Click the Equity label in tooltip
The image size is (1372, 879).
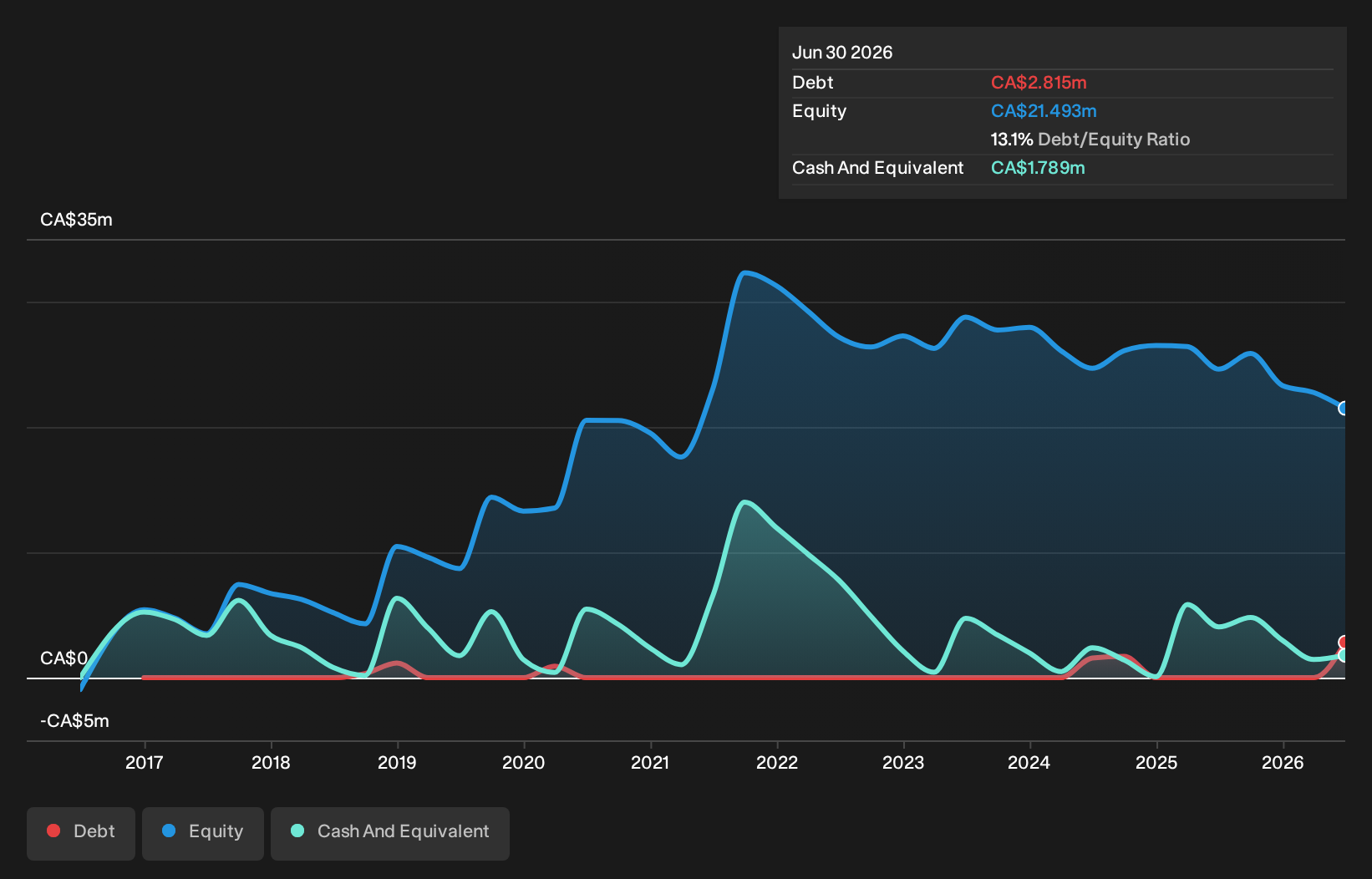819,111
